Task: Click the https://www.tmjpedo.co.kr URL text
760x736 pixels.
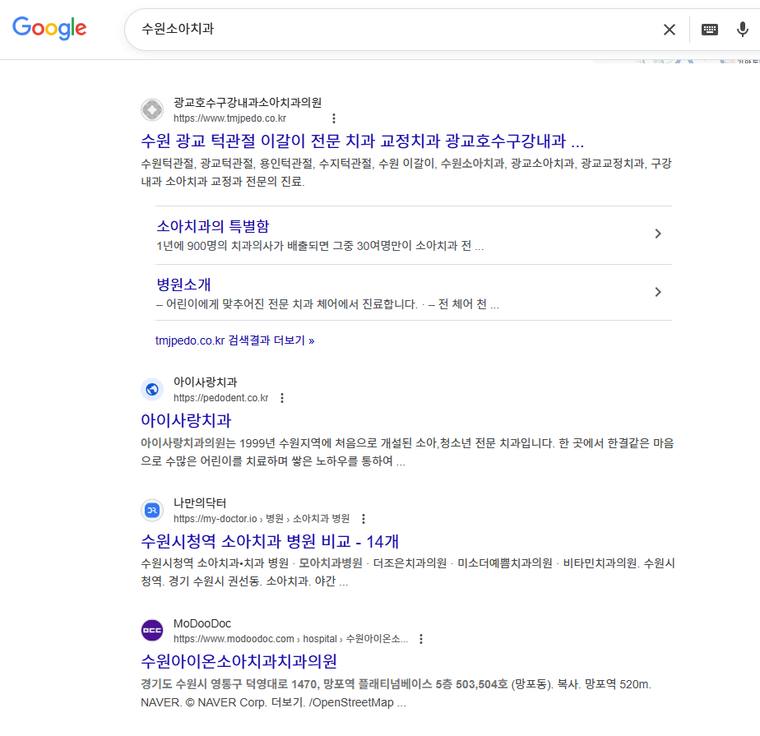Action: pos(230,118)
